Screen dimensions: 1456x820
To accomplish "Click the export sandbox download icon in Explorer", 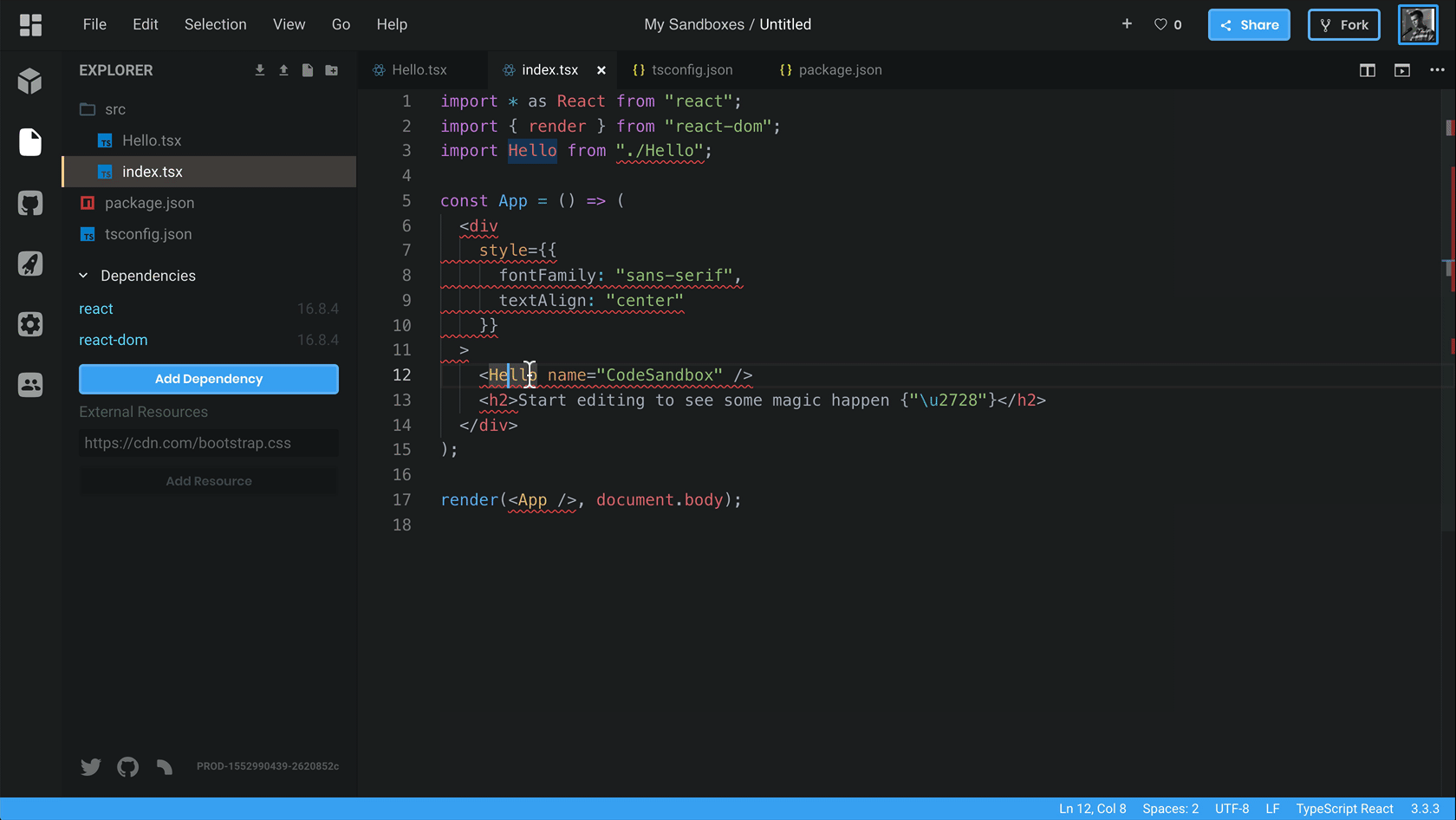I will (259, 70).
